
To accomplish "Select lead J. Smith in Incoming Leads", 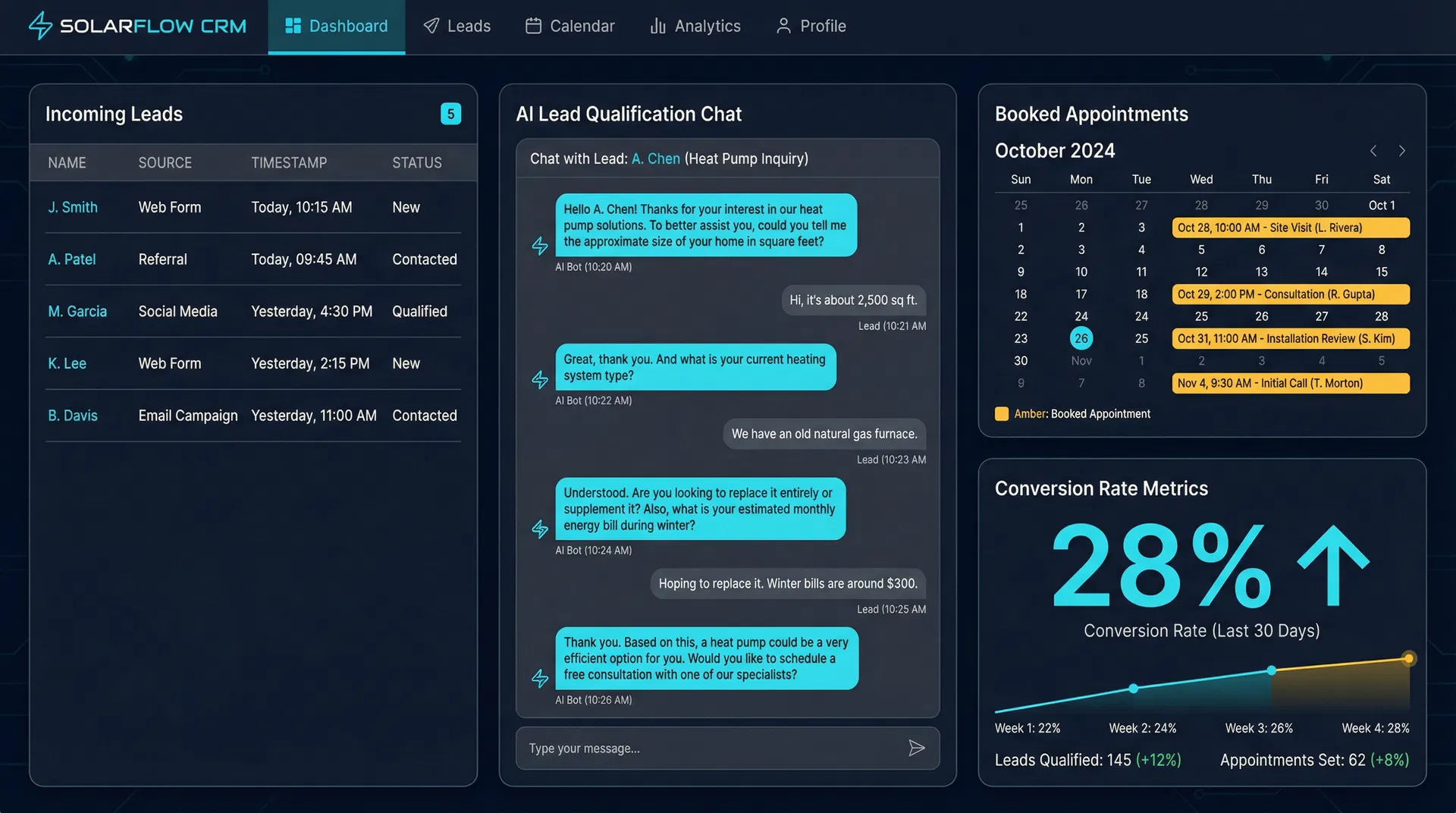I will (72, 207).
